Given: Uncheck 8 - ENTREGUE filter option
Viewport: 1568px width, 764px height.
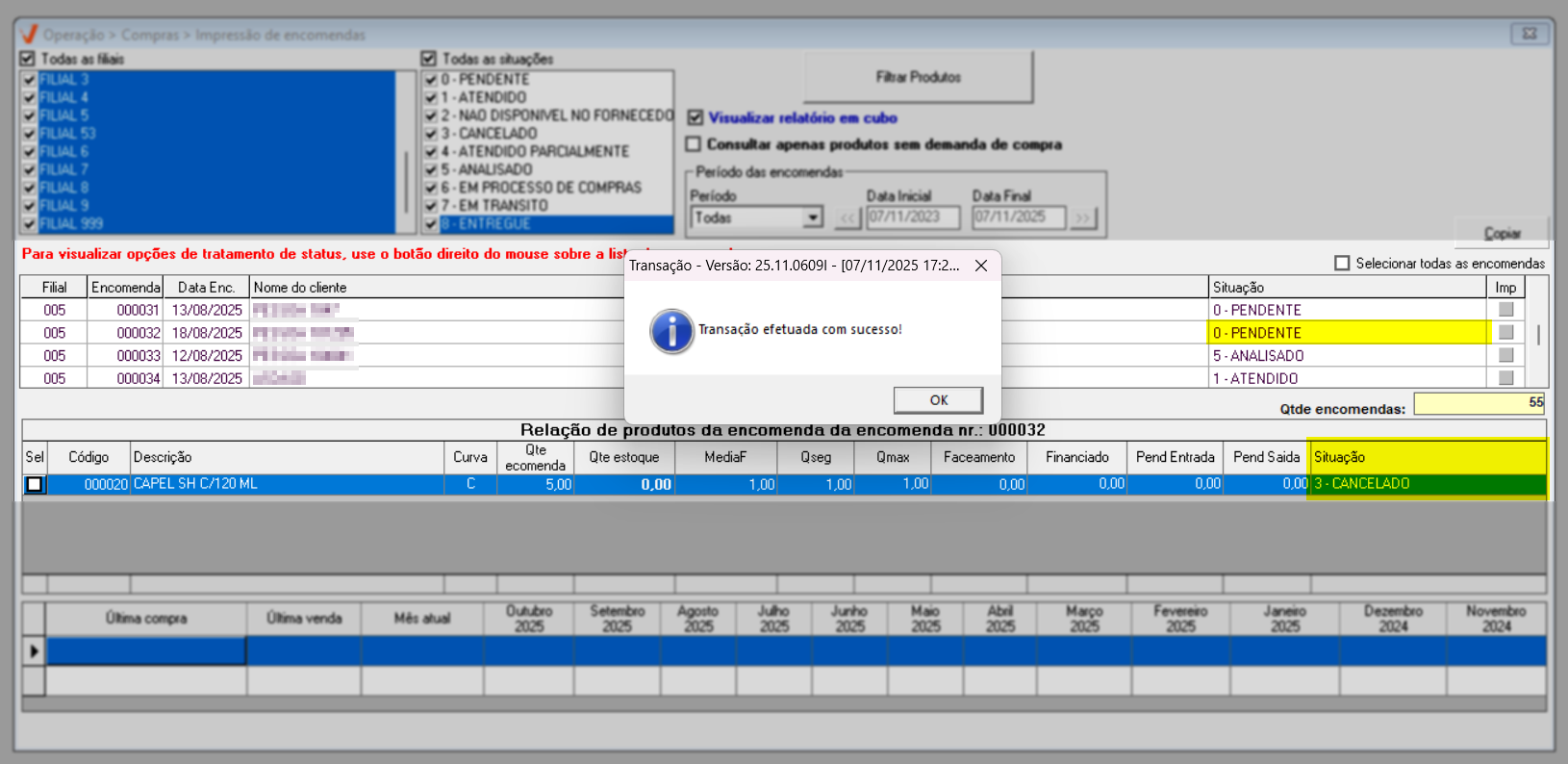Looking at the screenshot, I should pos(431,224).
